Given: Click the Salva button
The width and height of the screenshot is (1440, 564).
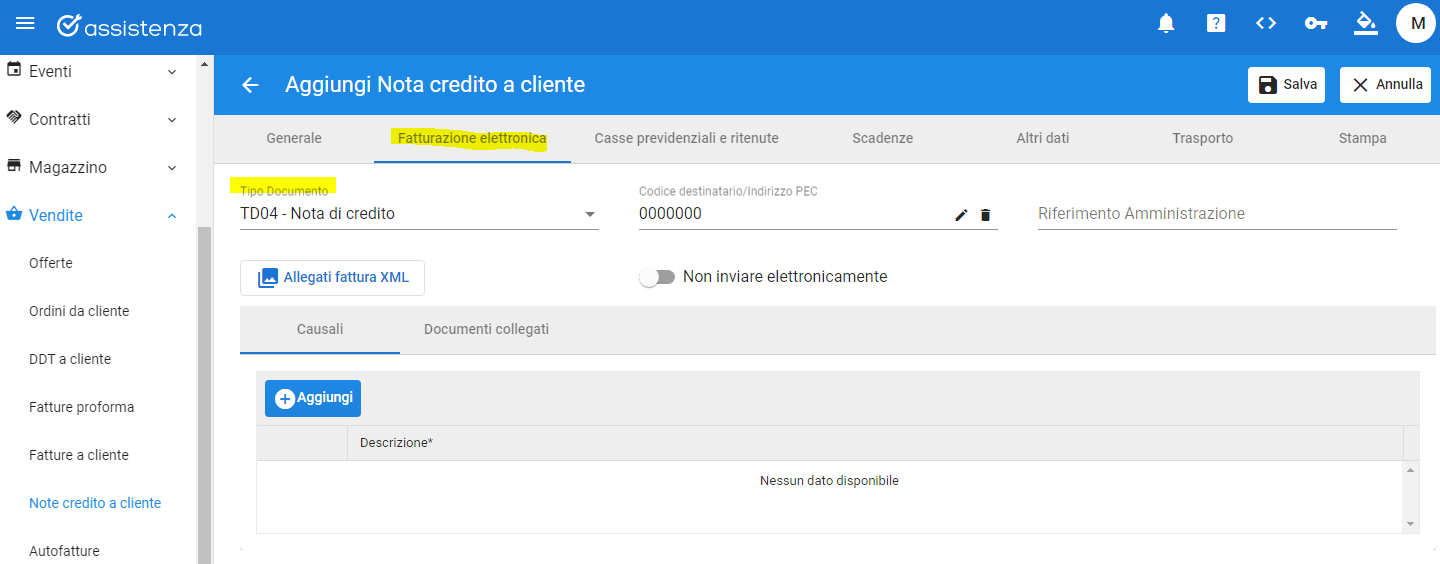Looking at the screenshot, I should point(1286,85).
